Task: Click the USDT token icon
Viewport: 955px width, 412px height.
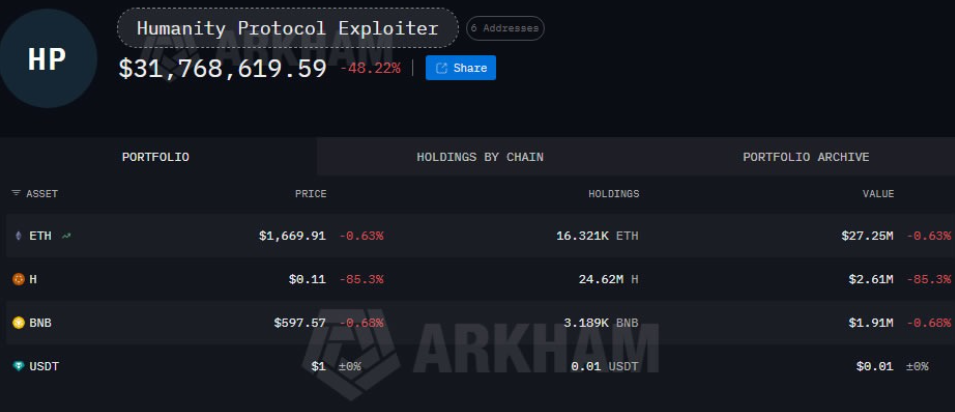Action: click(18, 366)
